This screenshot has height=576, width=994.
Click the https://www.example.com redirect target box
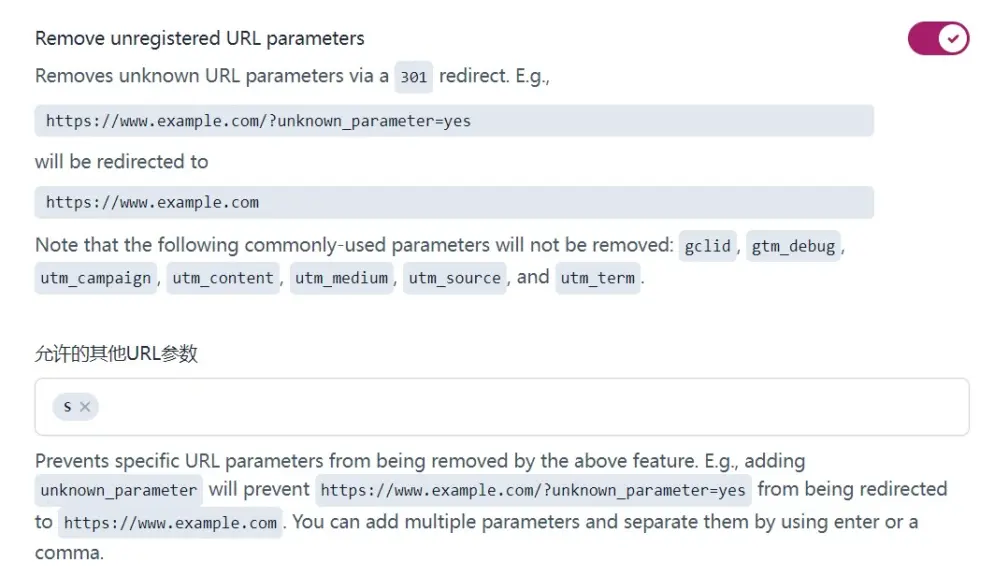[x=453, y=202]
